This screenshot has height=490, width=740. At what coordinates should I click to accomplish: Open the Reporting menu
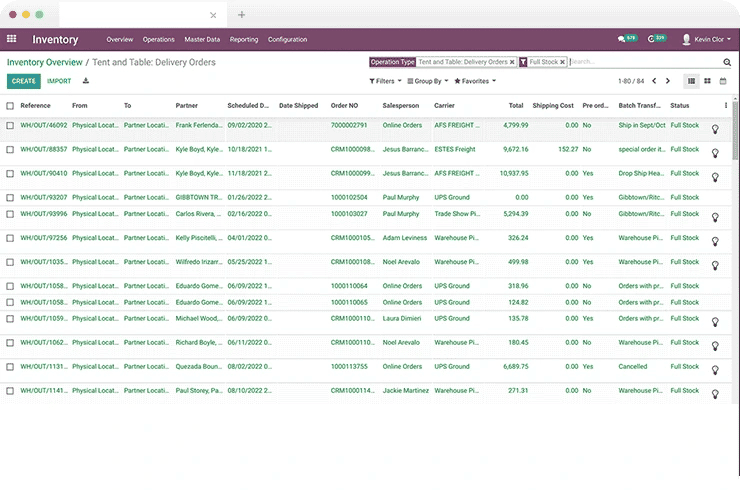[x=244, y=39]
